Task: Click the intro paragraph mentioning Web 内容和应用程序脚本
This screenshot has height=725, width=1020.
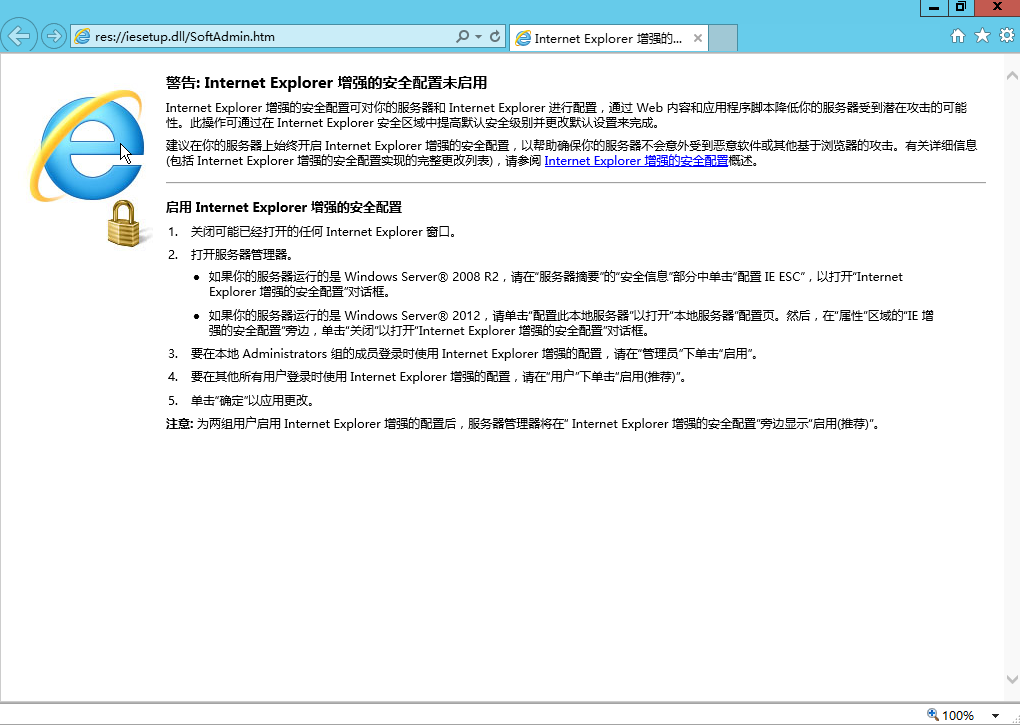Action: click(x=566, y=115)
